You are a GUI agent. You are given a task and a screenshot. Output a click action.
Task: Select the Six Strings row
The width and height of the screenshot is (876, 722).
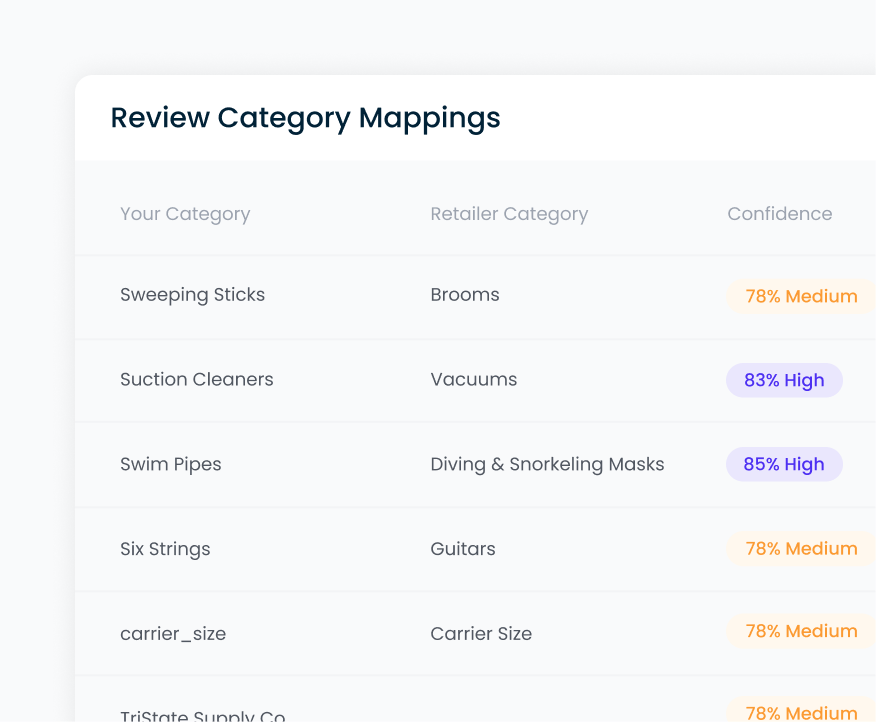pyautogui.click(x=164, y=548)
